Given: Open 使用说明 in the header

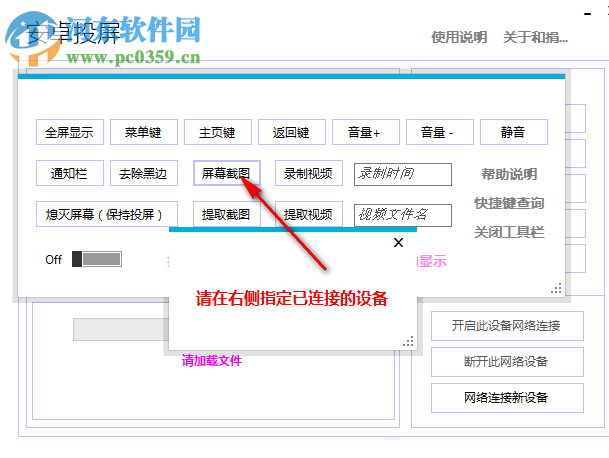Looking at the screenshot, I should click(459, 37).
